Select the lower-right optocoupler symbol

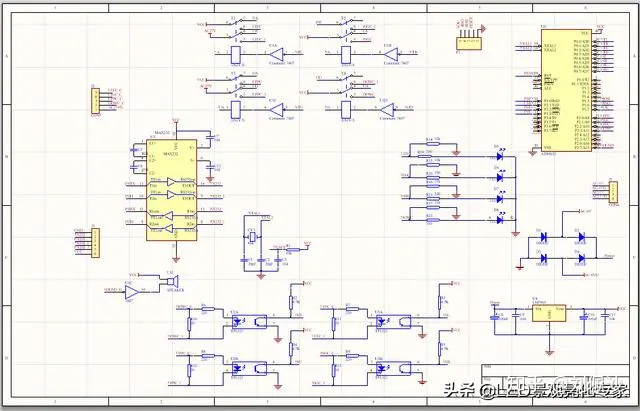click(393, 369)
